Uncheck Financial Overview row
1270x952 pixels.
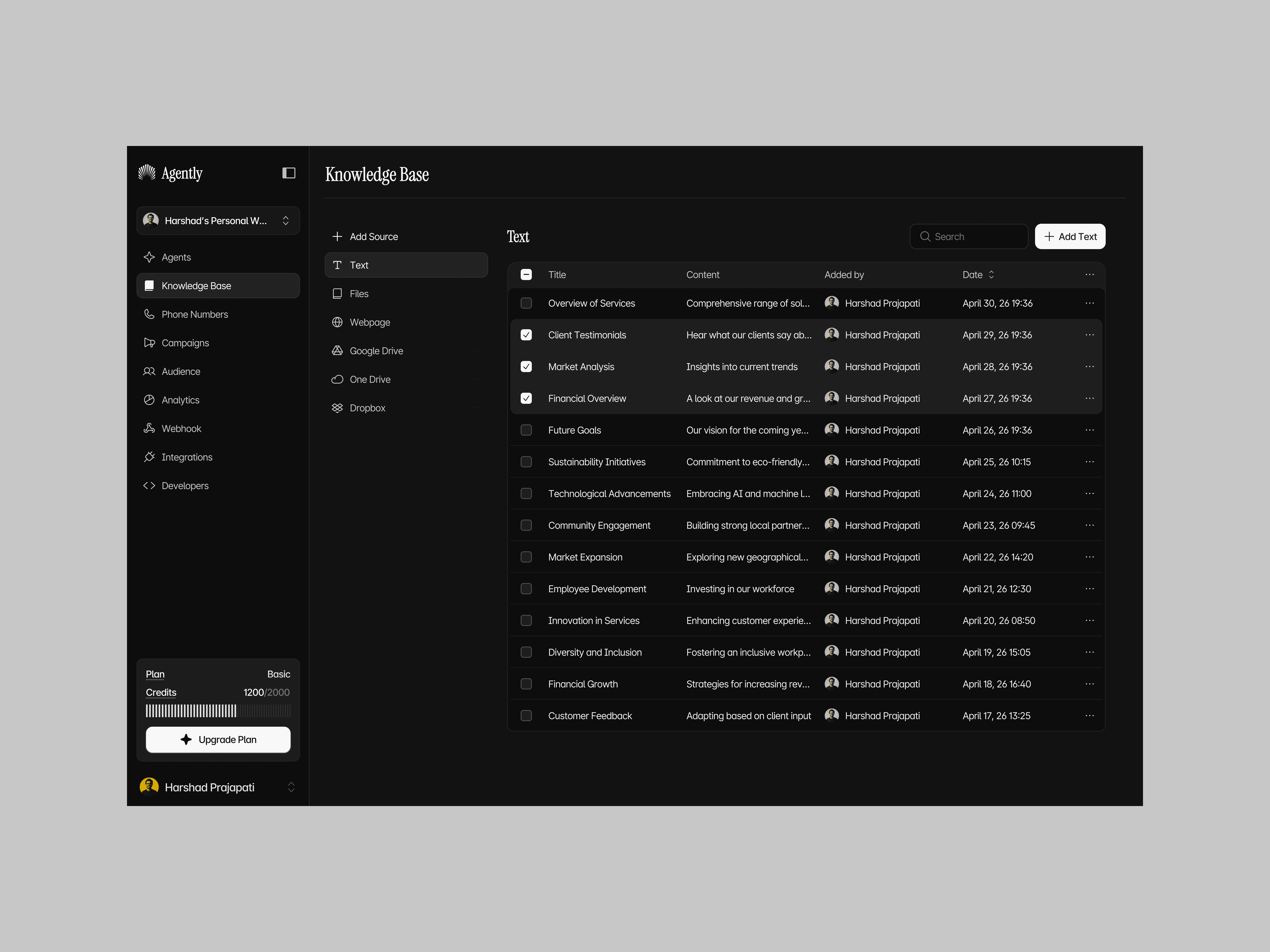(x=526, y=398)
